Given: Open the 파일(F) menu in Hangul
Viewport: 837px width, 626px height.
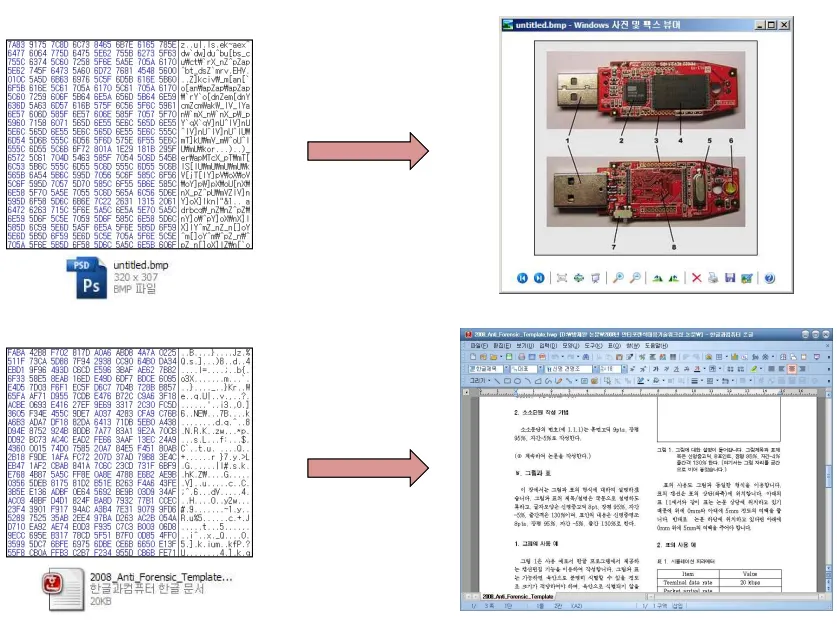Looking at the screenshot, I should [479, 346].
